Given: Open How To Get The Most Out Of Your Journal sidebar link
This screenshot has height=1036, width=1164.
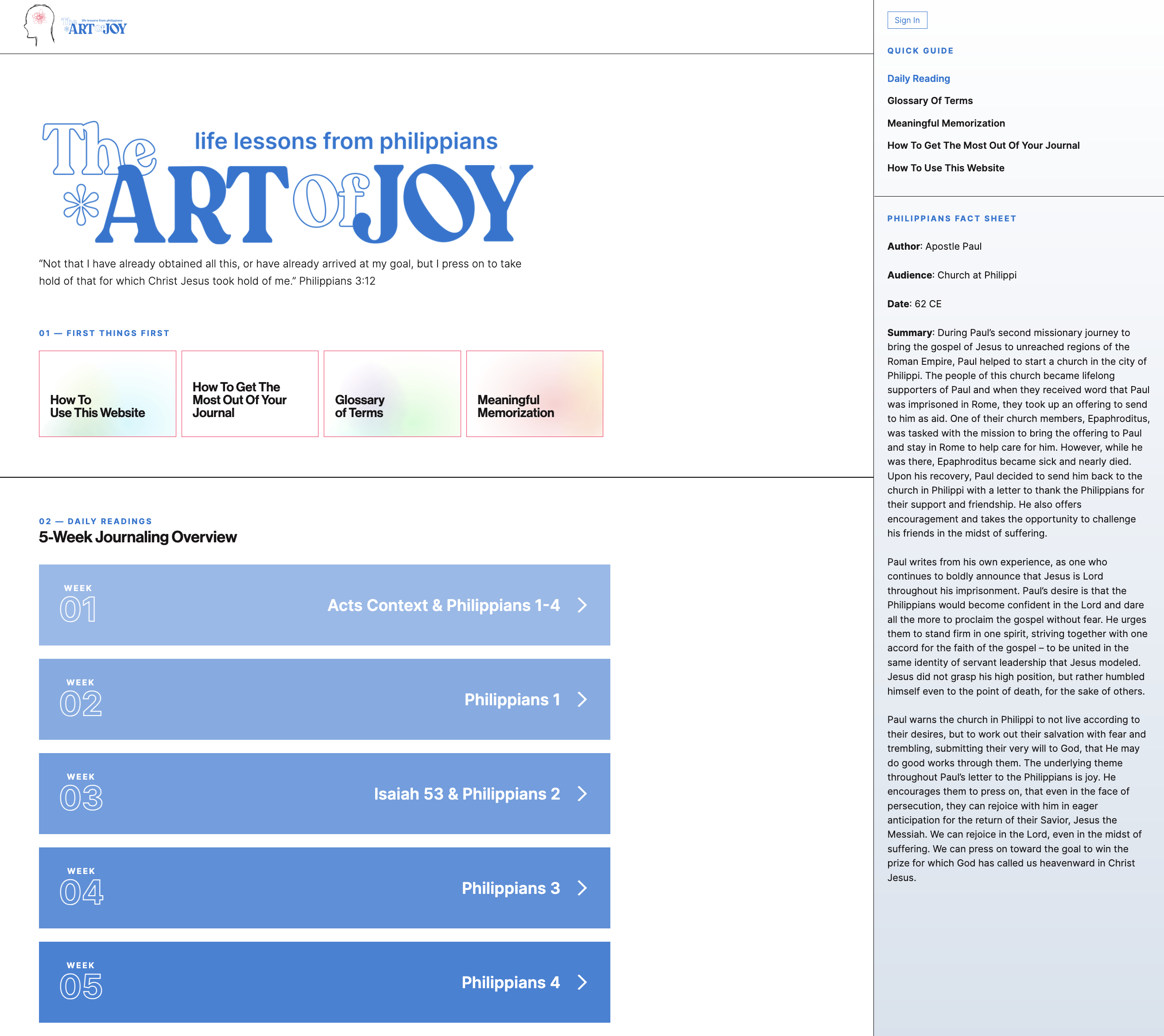Looking at the screenshot, I should (983, 145).
